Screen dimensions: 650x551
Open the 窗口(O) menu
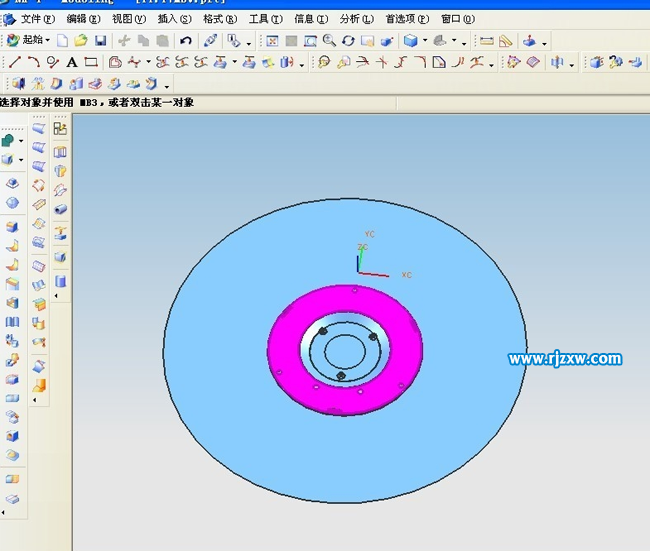pyautogui.click(x=458, y=19)
